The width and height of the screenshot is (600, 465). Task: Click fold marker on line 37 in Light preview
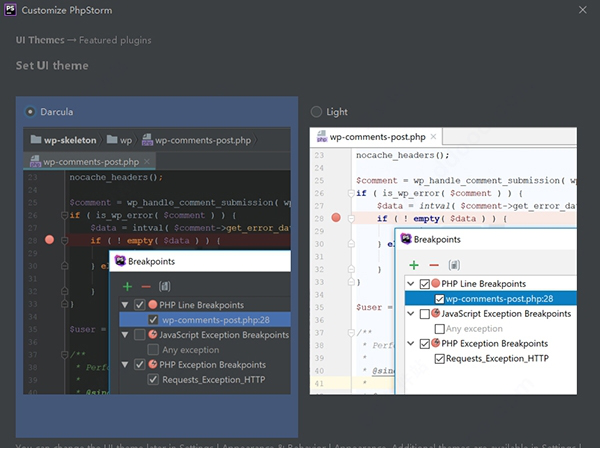(351, 333)
